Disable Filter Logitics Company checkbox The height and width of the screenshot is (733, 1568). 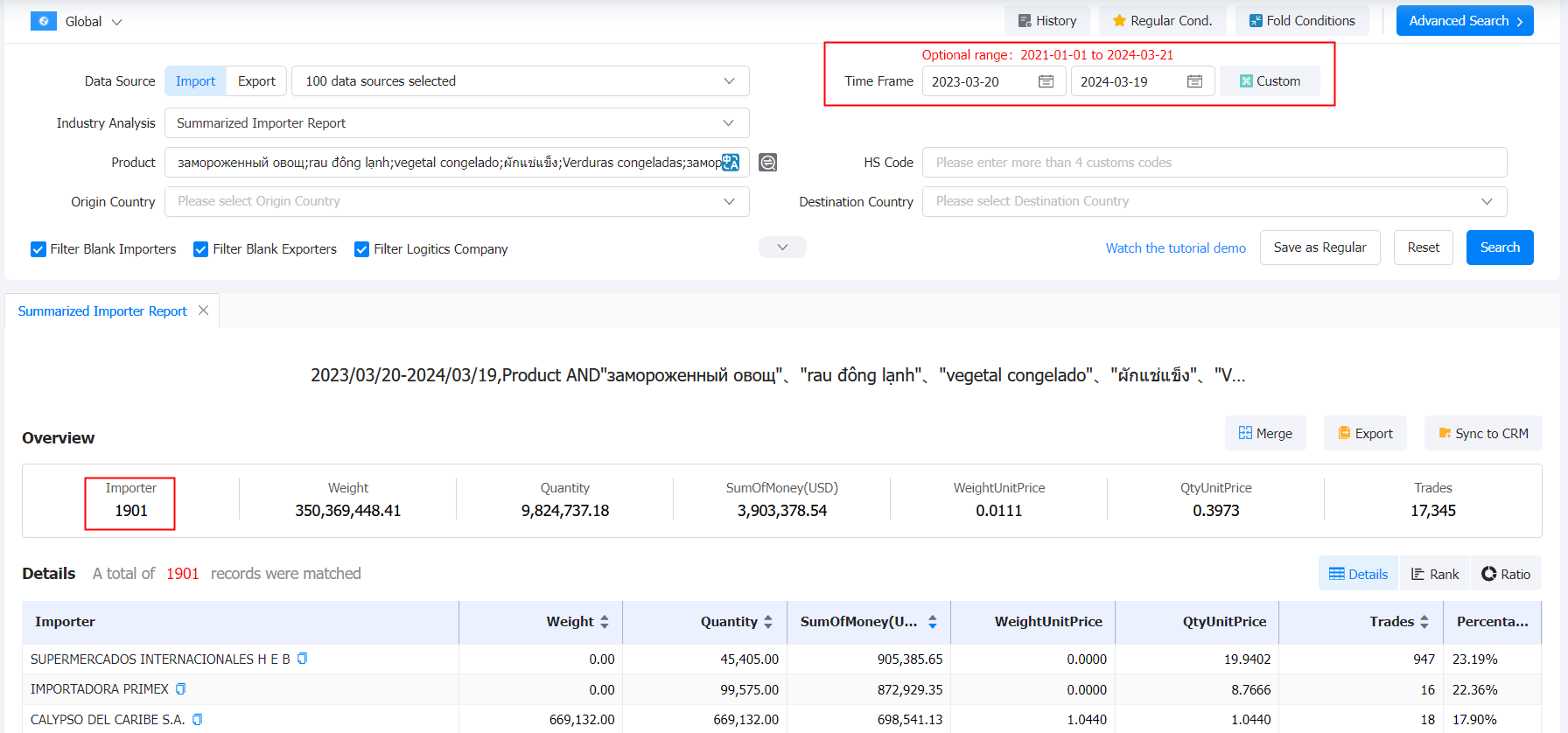[361, 249]
